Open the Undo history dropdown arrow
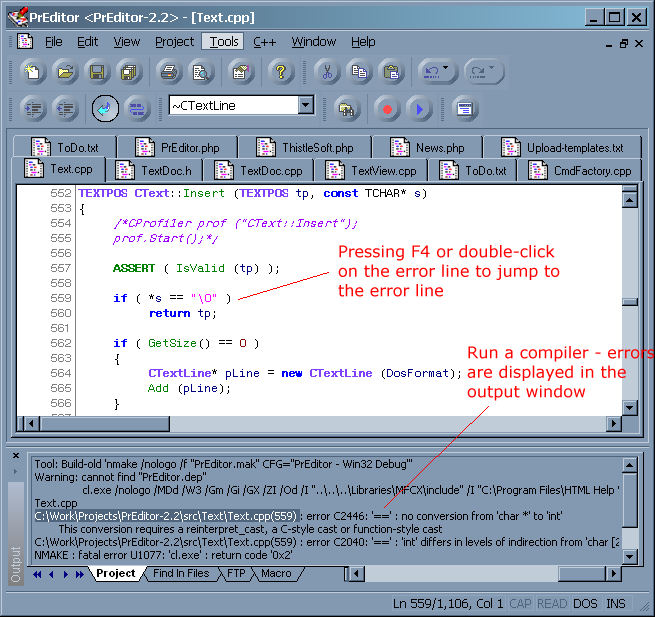 pyautogui.click(x=446, y=68)
